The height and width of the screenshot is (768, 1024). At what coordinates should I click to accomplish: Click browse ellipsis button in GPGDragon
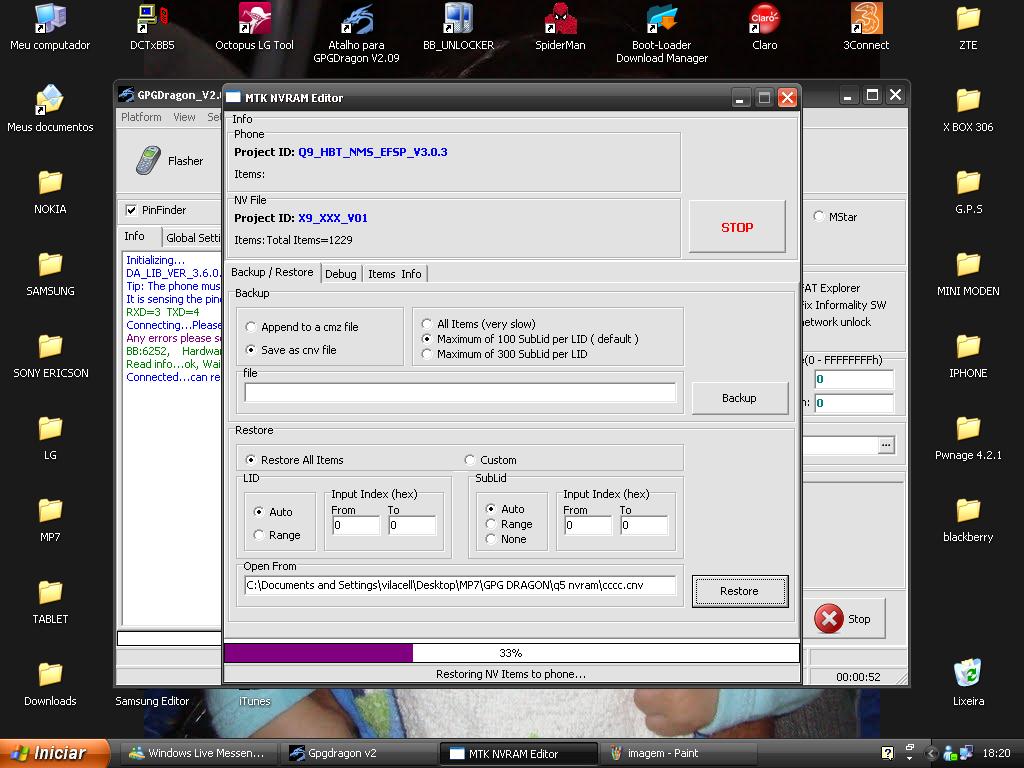click(886, 445)
